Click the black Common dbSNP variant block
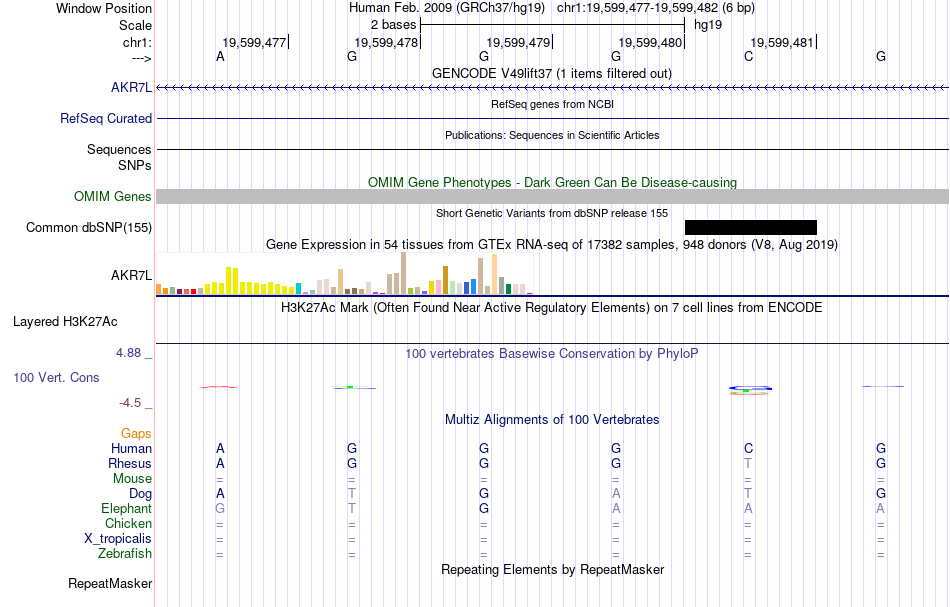This screenshot has width=950, height=607. click(751, 228)
